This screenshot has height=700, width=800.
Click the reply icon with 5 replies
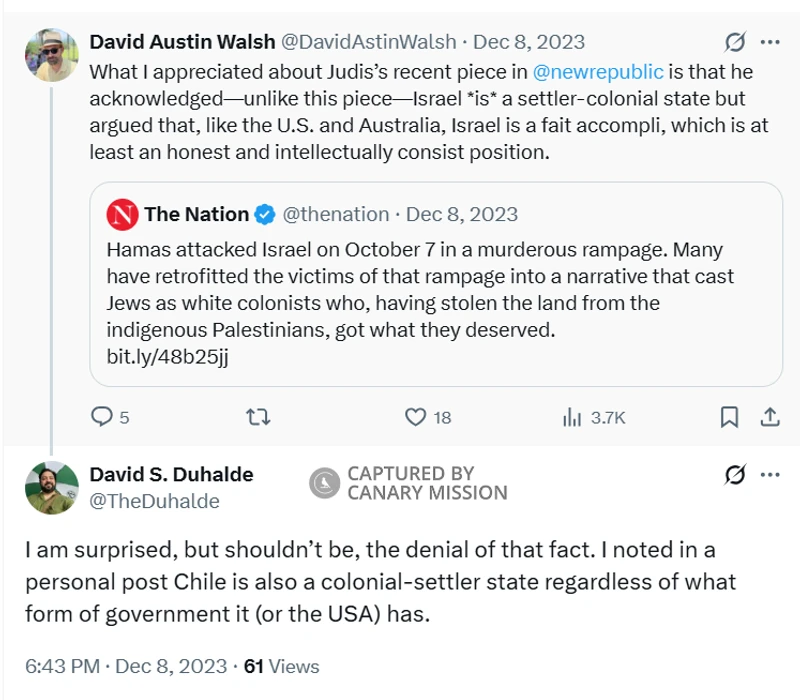102,417
